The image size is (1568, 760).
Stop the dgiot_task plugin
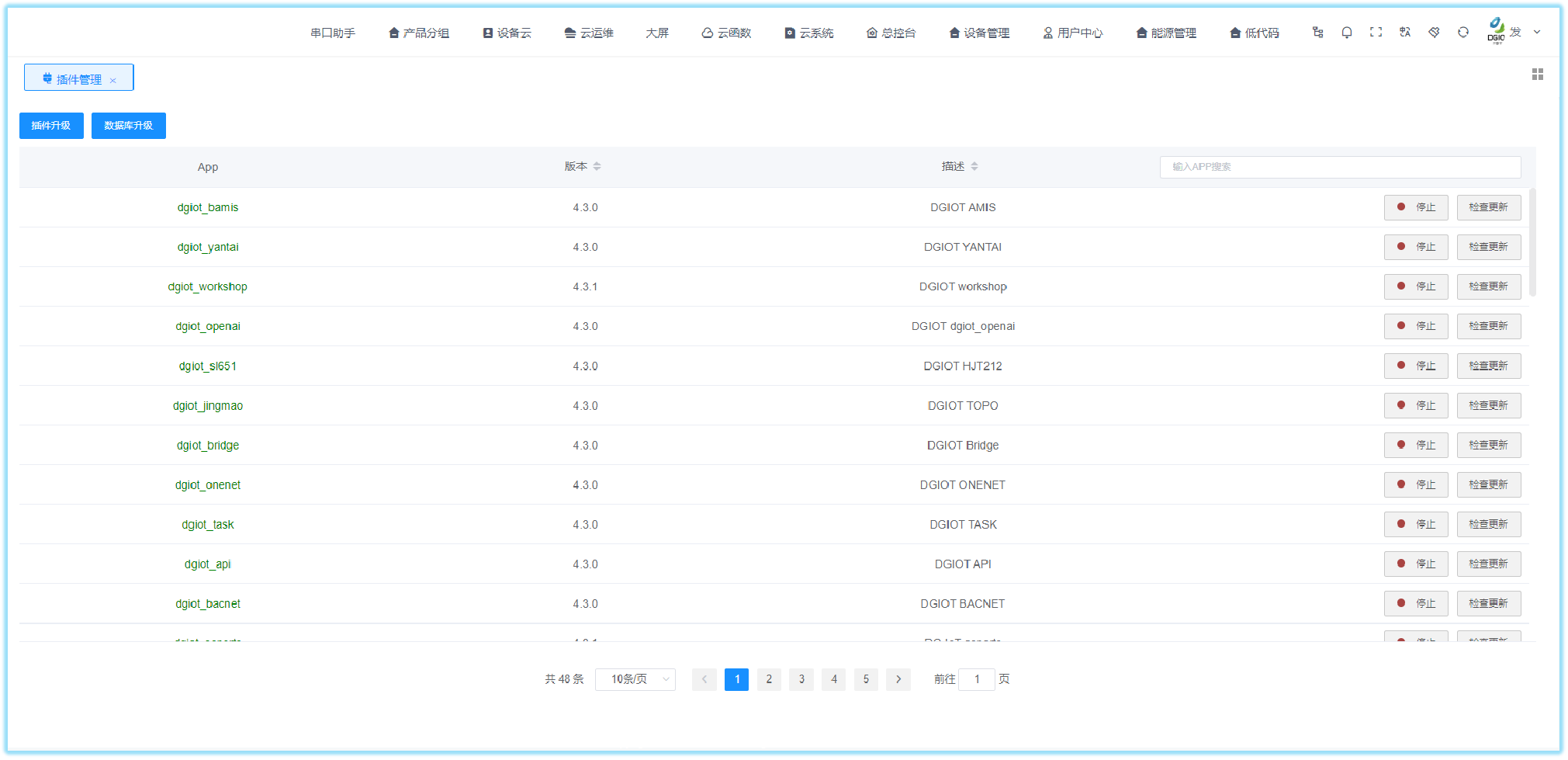point(1416,524)
